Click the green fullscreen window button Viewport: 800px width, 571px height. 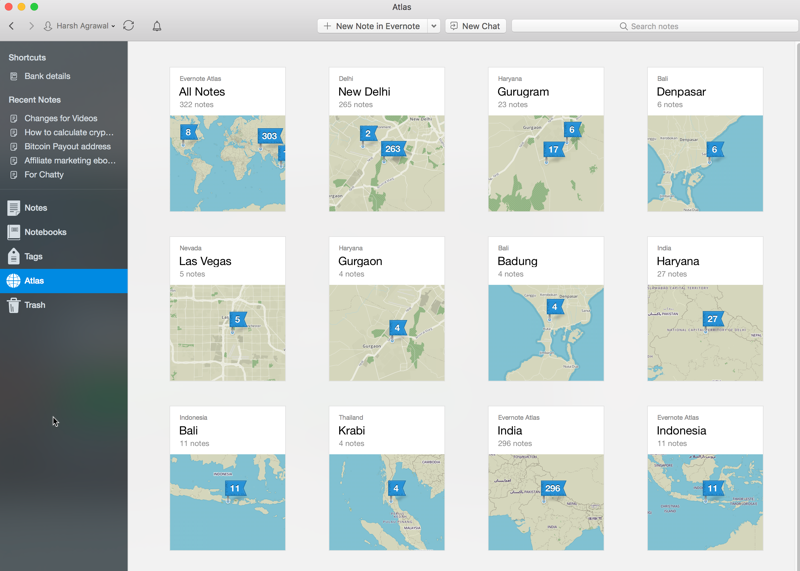(x=34, y=7)
